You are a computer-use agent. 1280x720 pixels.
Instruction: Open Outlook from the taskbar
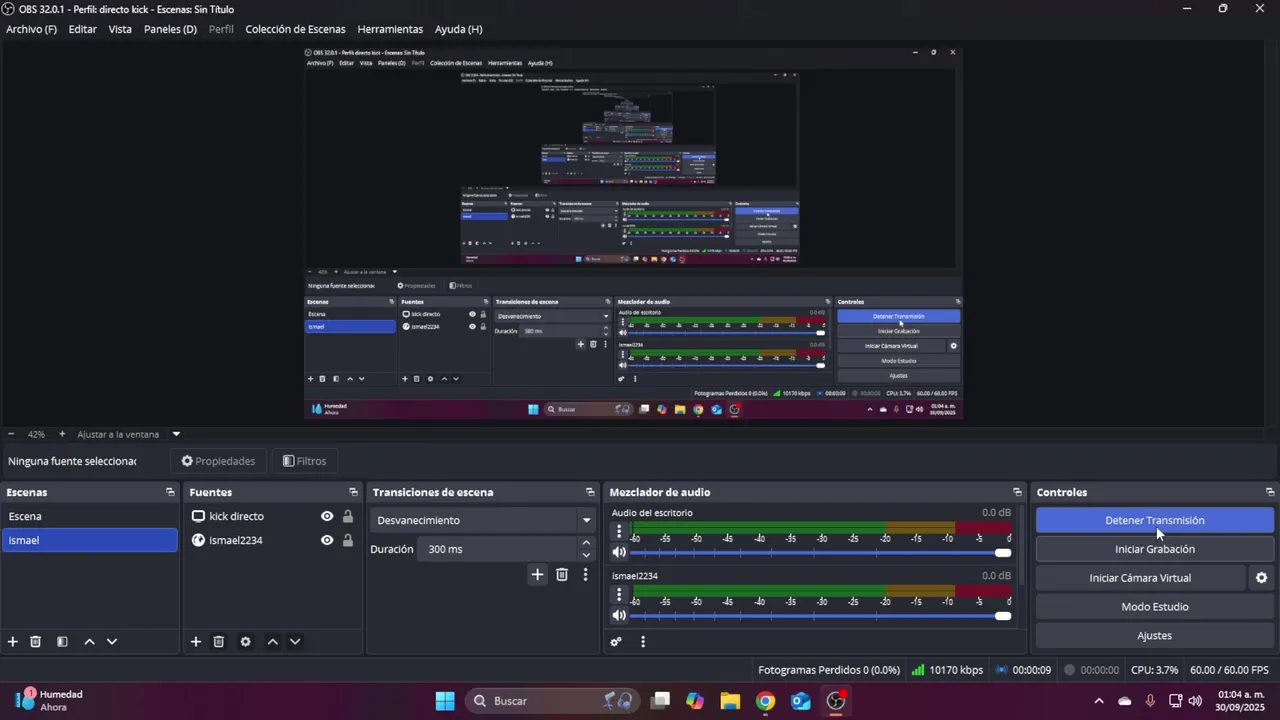[800, 701]
